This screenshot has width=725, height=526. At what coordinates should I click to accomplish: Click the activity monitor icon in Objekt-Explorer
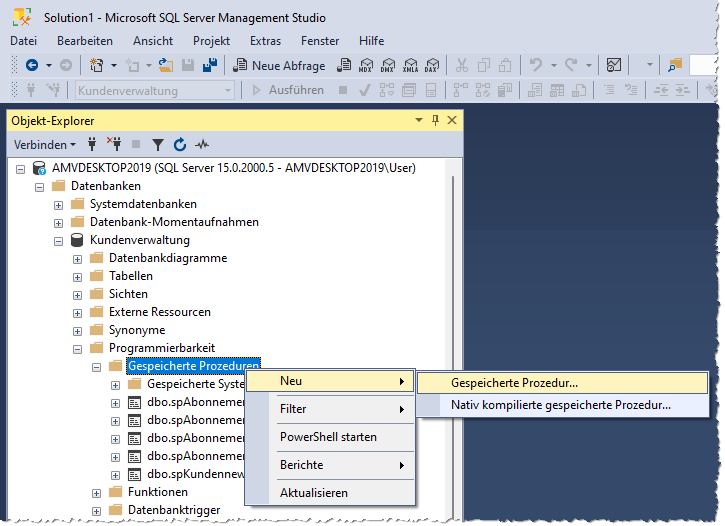[203, 144]
